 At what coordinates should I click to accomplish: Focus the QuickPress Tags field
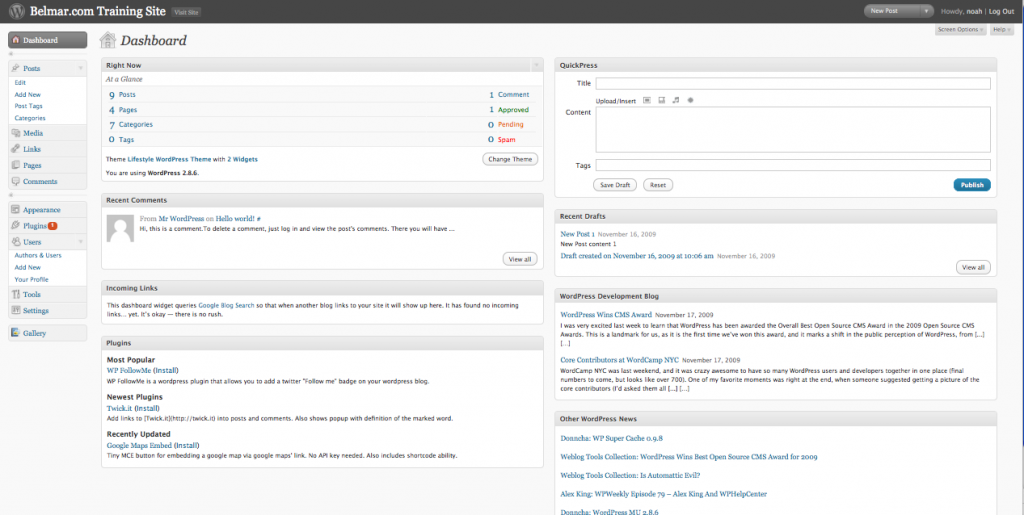pos(793,165)
